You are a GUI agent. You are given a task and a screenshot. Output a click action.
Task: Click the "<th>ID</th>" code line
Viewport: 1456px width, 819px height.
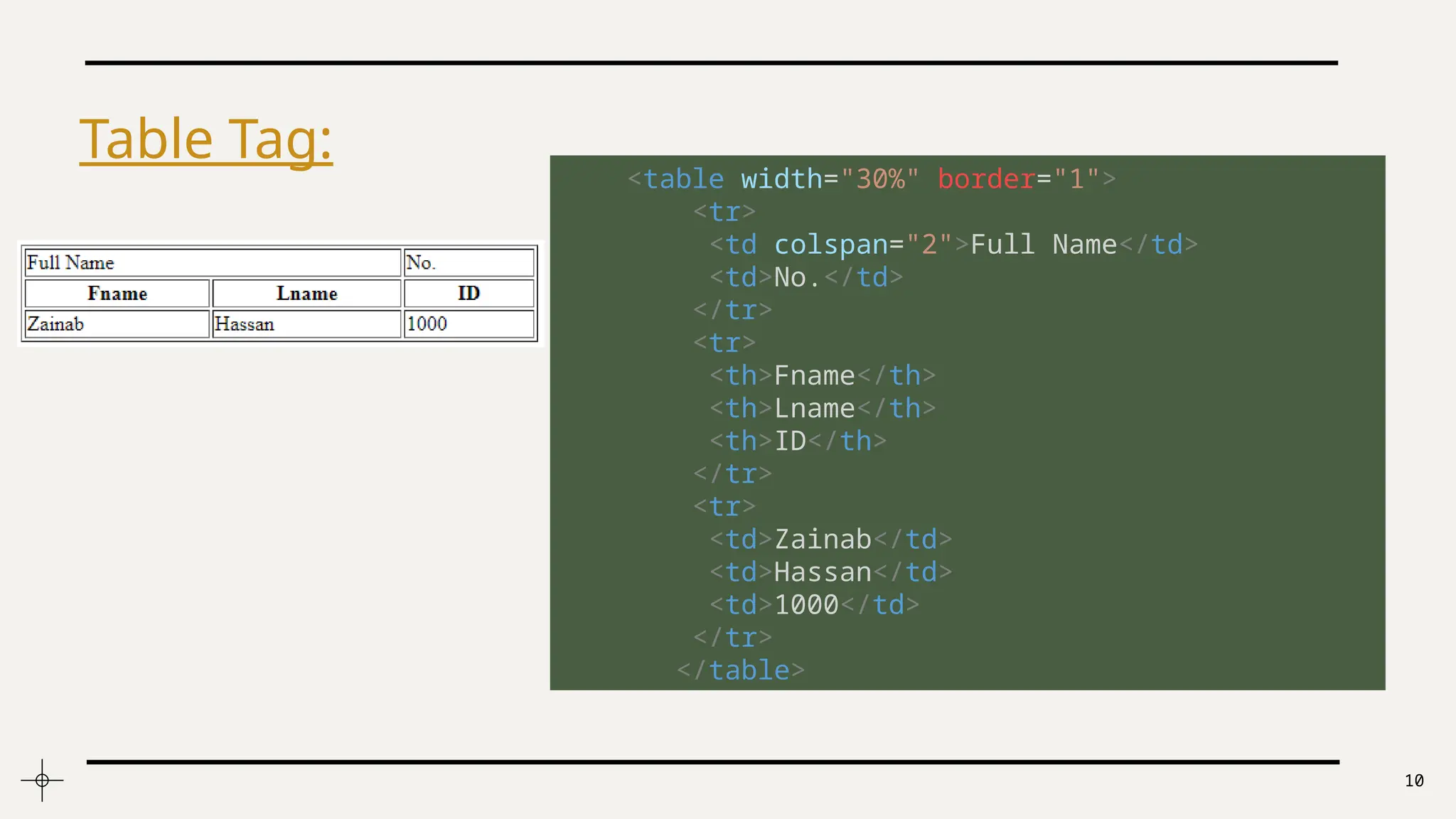point(798,441)
